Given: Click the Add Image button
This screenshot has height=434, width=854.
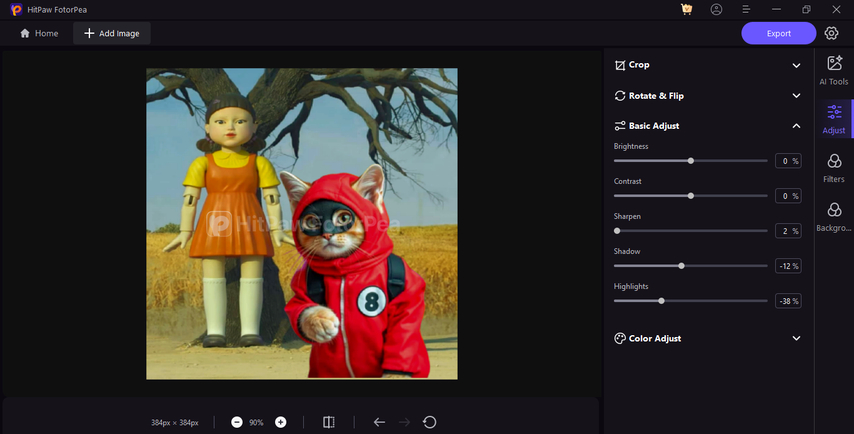Looking at the screenshot, I should (x=111, y=33).
